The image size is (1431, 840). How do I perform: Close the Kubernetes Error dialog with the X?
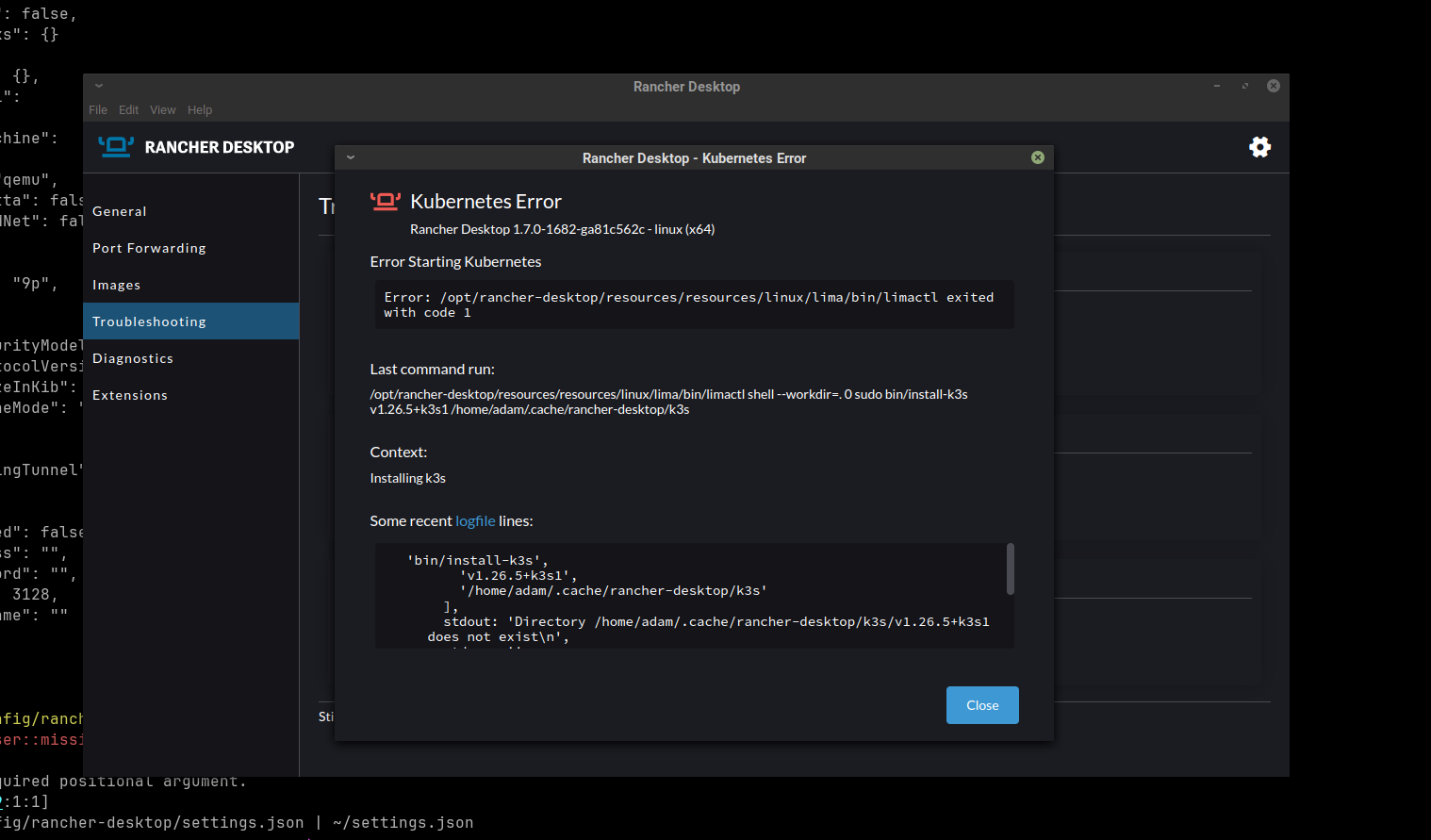click(x=1038, y=157)
